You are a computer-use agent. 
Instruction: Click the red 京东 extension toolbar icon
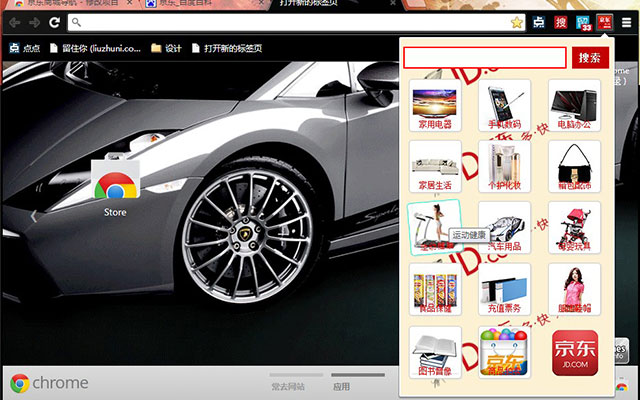pyautogui.click(x=604, y=22)
